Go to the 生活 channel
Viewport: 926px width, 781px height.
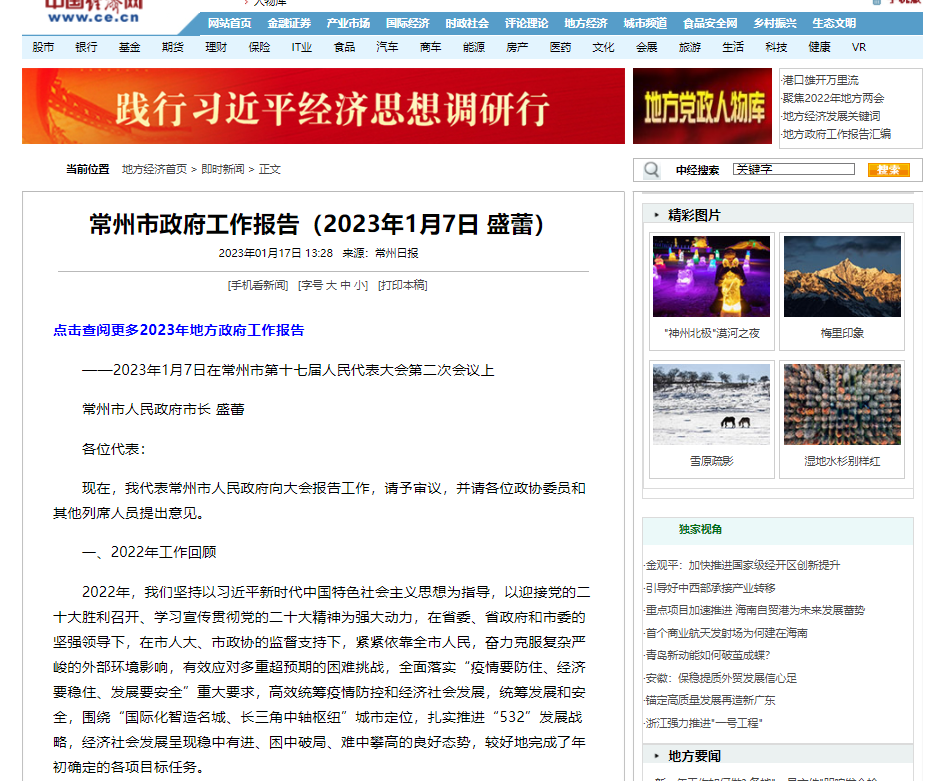733,47
